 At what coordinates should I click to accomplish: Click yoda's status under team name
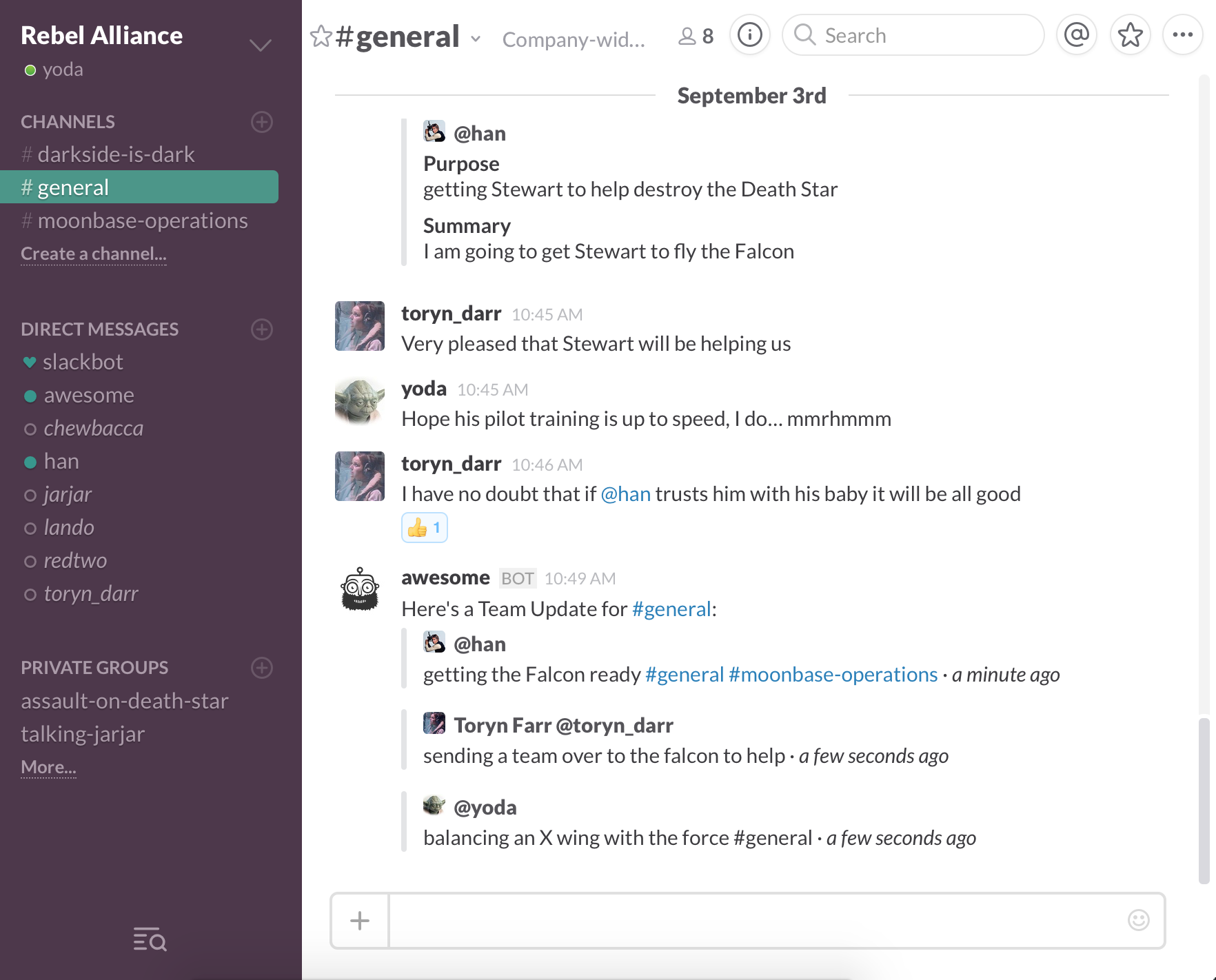point(54,70)
